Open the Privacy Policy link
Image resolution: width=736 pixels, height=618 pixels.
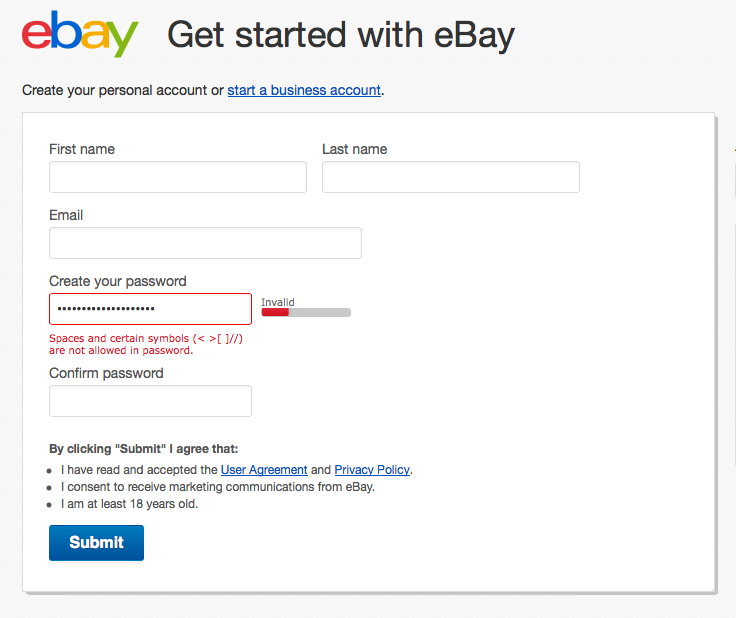pyautogui.click(x=372, y=469)
